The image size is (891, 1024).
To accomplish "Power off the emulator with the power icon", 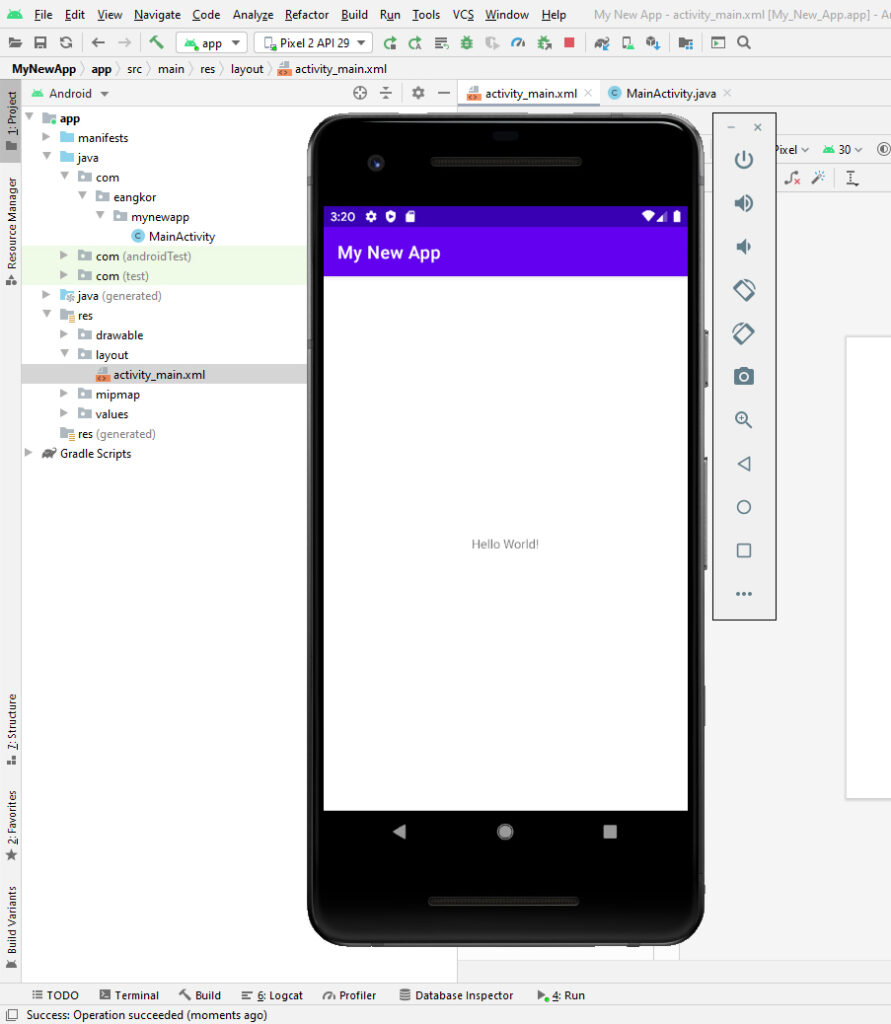I will point(743,159).
